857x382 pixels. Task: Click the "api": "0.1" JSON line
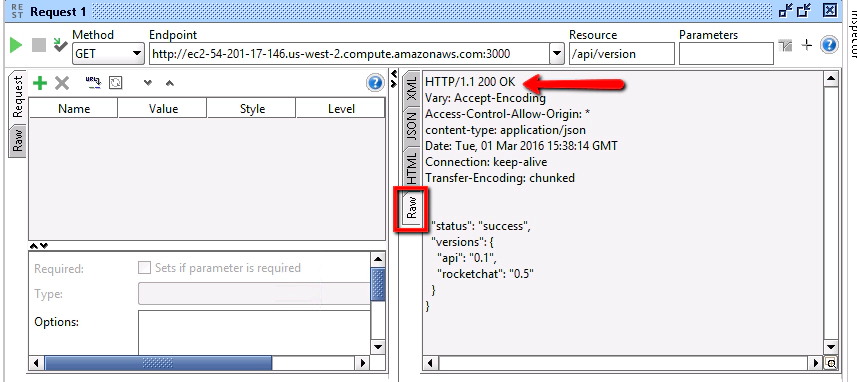click(466, 257)
